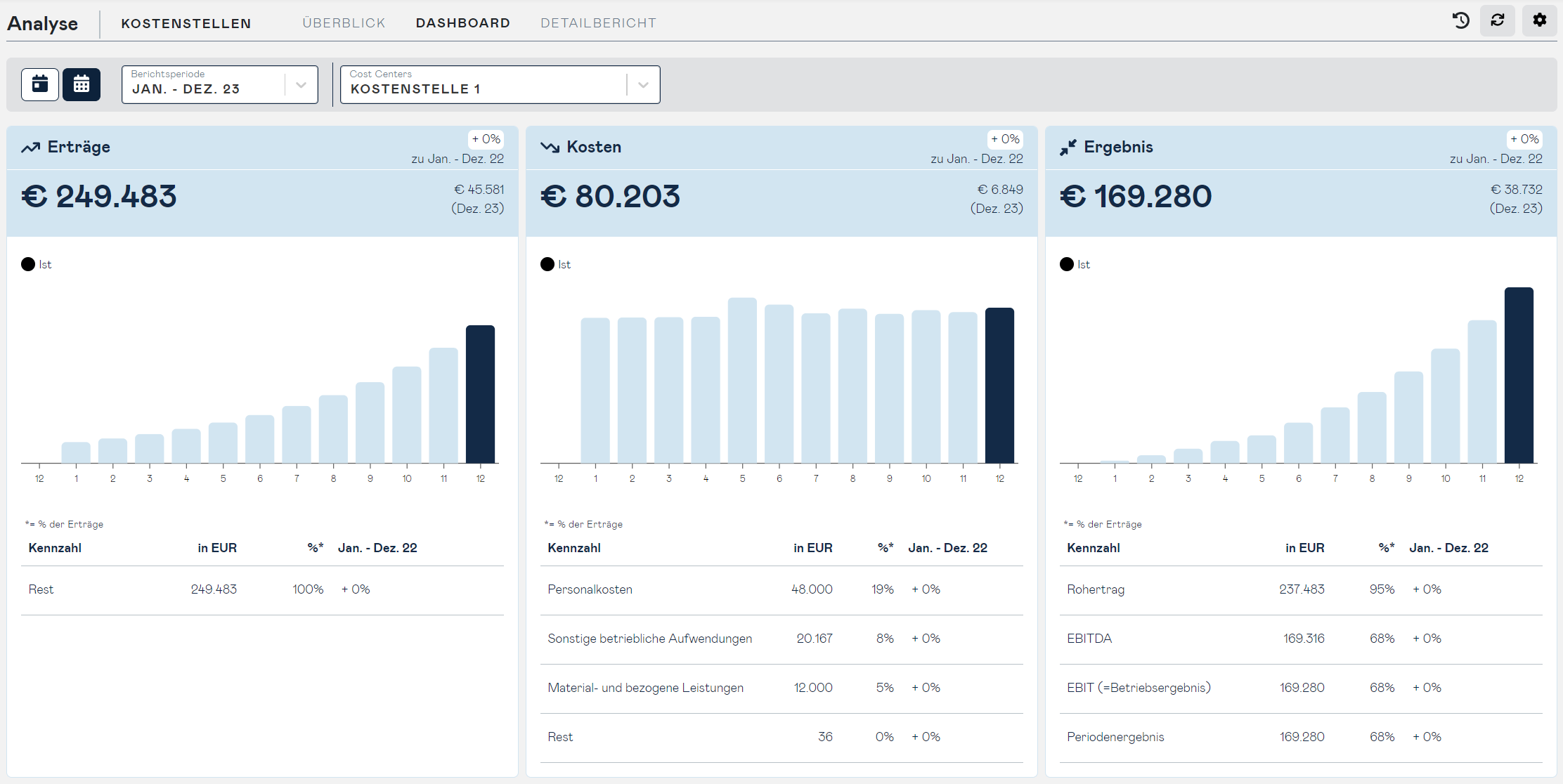Click the Personalkosten row label

coord(590,589)
